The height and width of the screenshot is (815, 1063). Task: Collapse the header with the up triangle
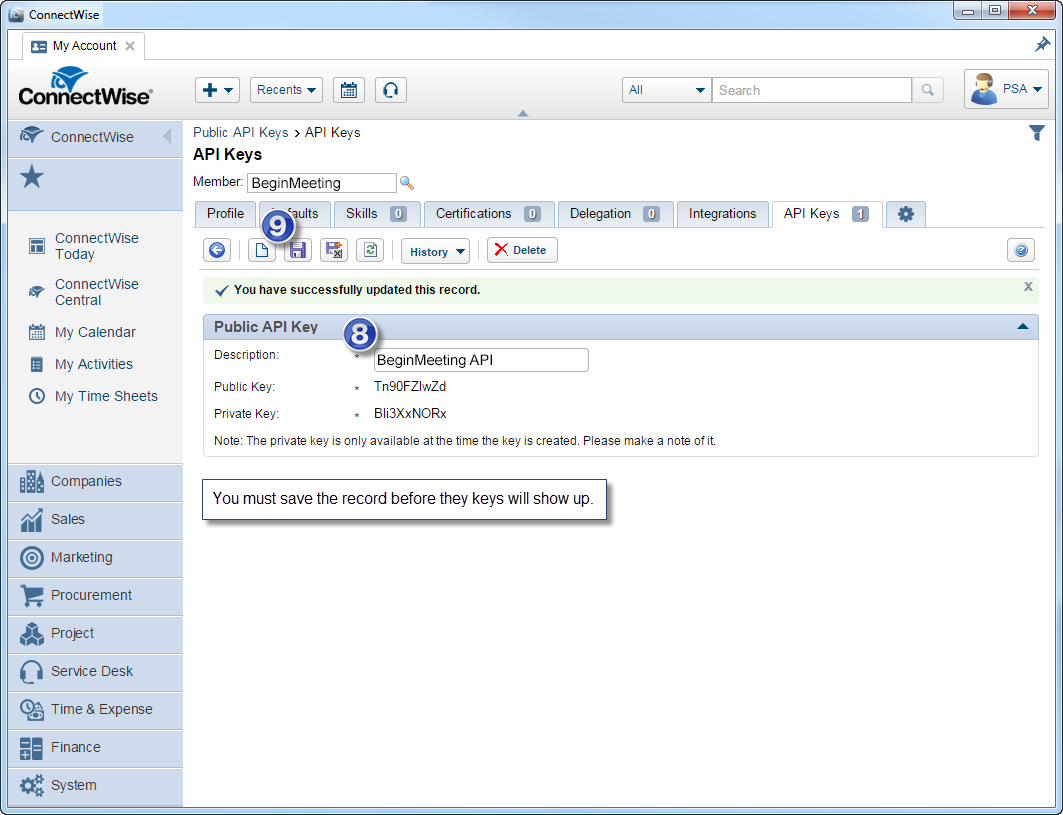click(523, 113)
